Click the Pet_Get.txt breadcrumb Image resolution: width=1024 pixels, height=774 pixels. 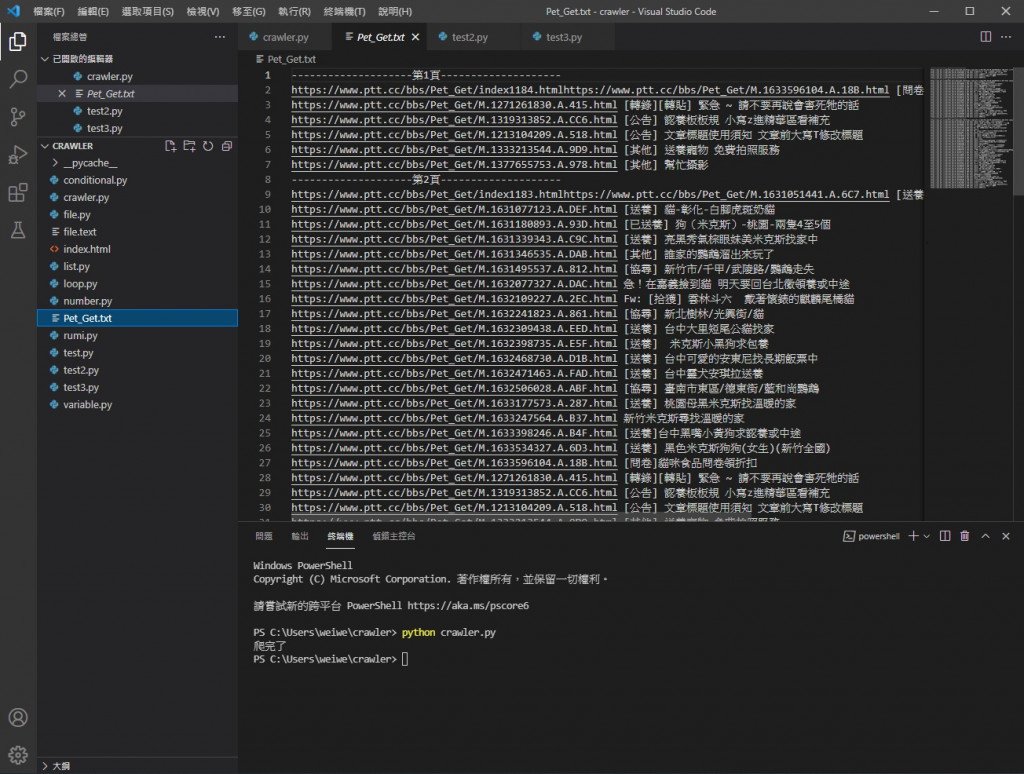[286, 59]
